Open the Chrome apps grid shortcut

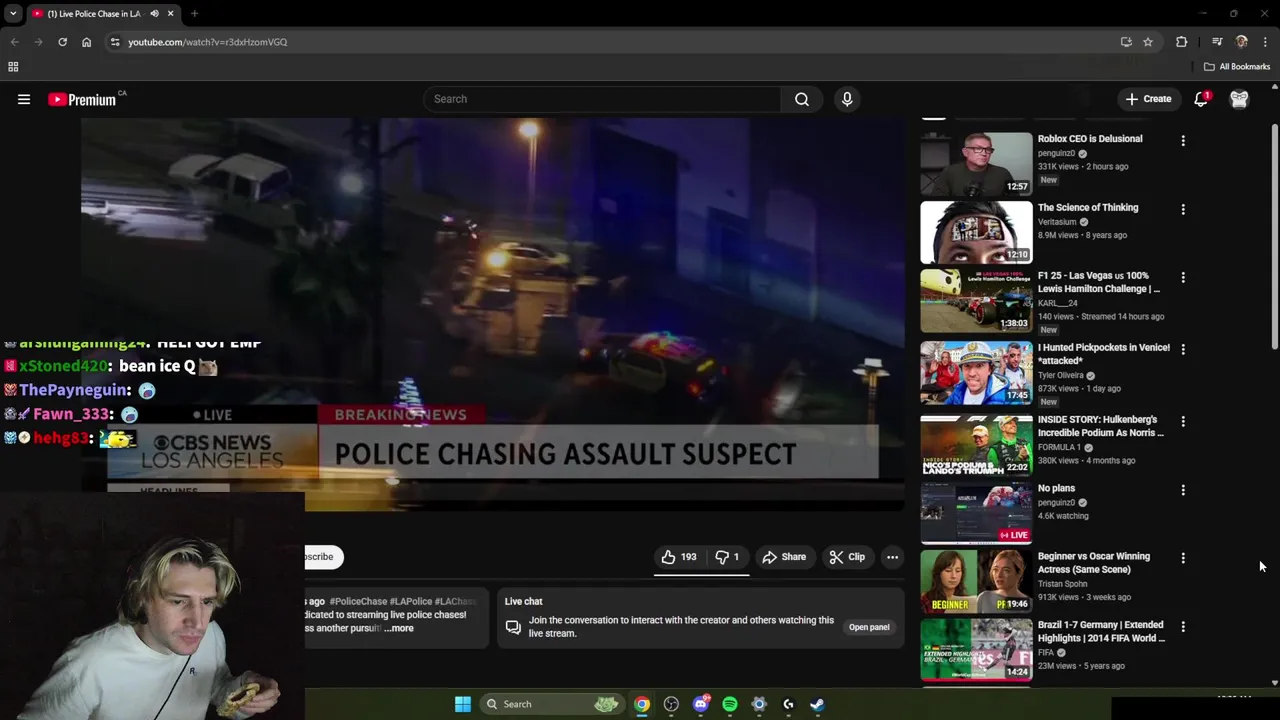click(13, 67)
